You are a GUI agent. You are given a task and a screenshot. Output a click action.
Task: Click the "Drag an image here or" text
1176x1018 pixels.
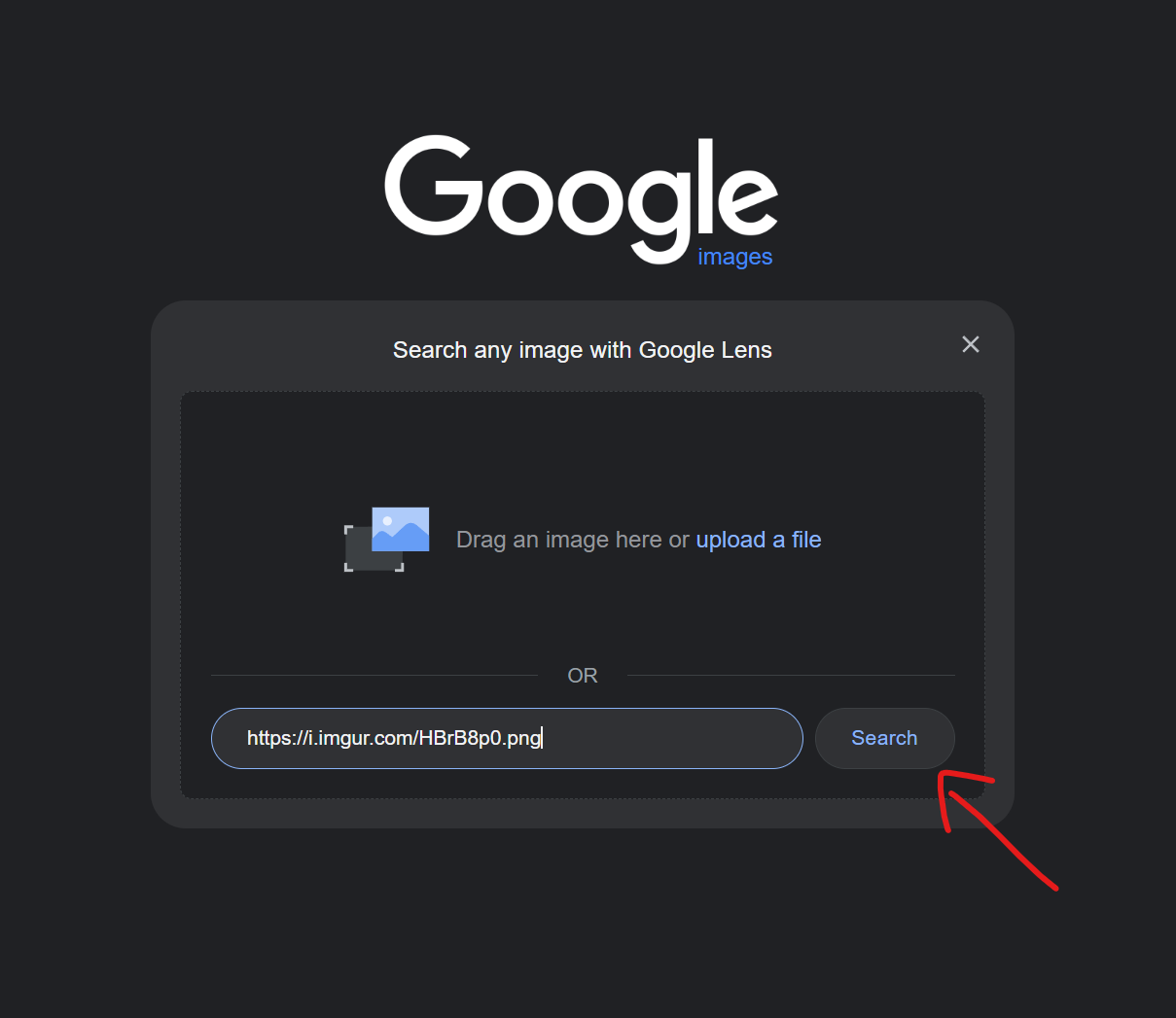coord(573,540)
